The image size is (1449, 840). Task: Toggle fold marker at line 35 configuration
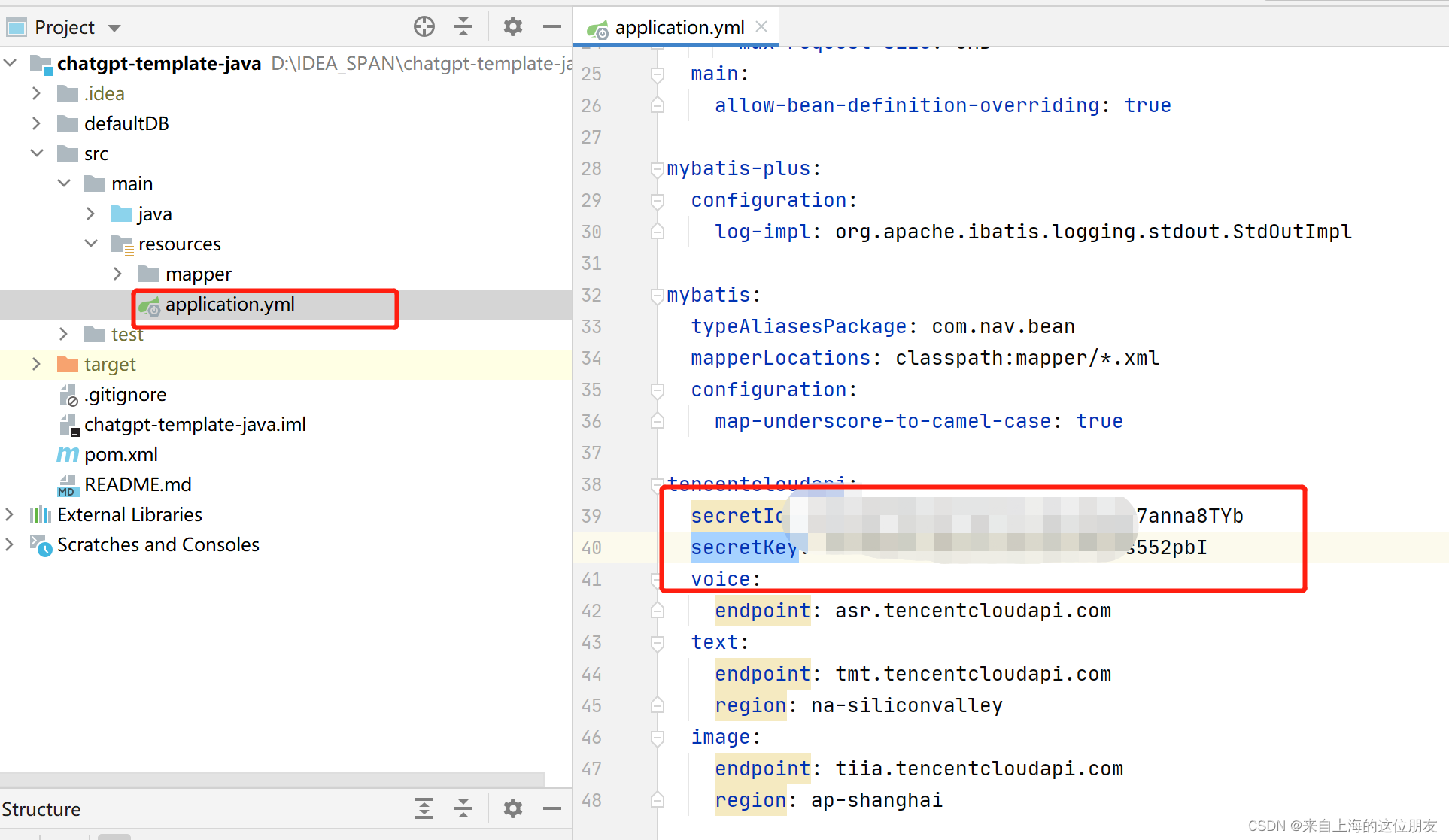pos(658,390)
